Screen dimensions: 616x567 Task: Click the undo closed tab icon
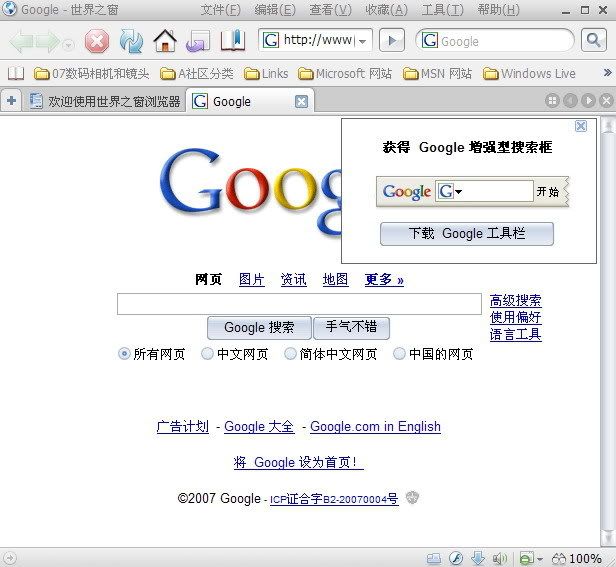[x=198, y=41]
